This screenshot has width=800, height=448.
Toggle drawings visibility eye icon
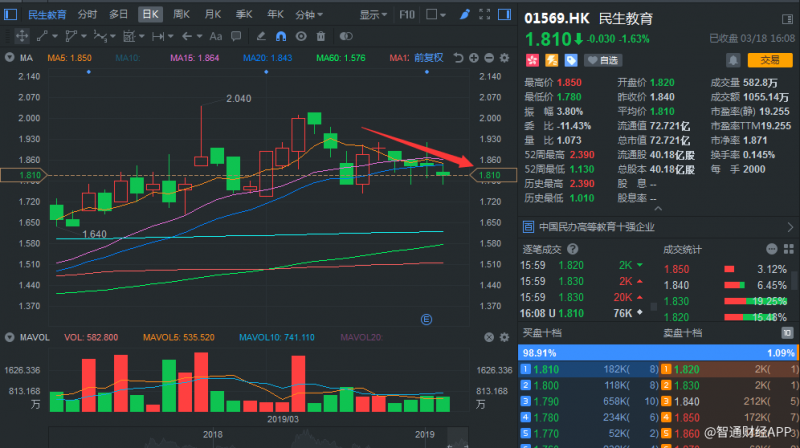301,36
